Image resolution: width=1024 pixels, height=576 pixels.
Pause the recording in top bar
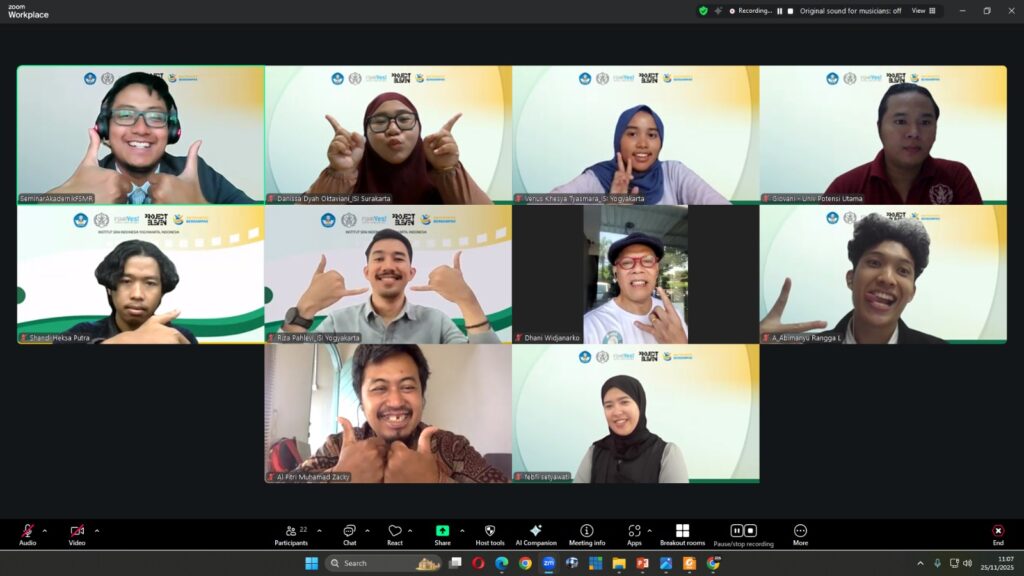point(779,11)
